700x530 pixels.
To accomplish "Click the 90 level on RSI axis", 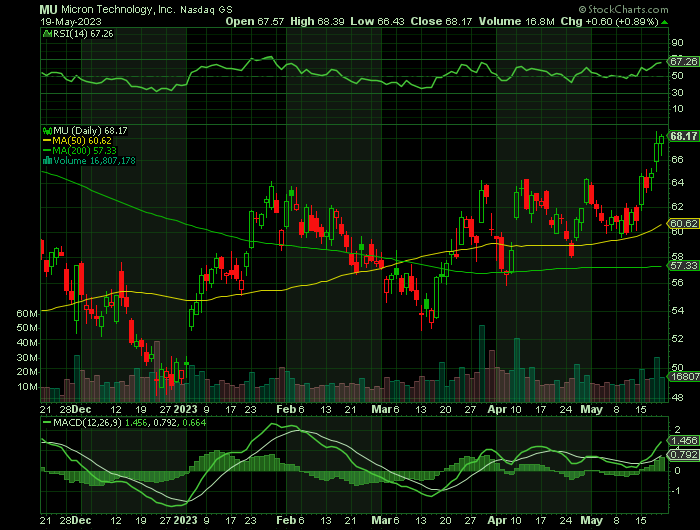I will click(x=677, y=43).
